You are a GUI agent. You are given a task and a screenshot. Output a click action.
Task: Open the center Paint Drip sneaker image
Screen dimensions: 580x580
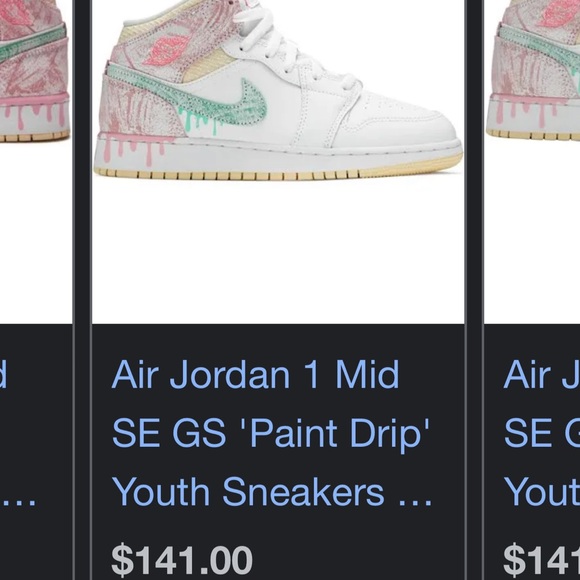click(x=278, y=162)
